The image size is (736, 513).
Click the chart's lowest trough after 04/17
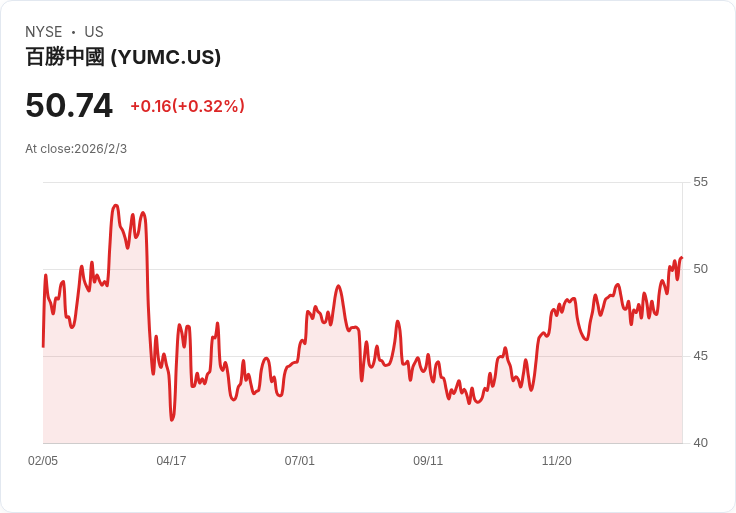pos(172,420)
